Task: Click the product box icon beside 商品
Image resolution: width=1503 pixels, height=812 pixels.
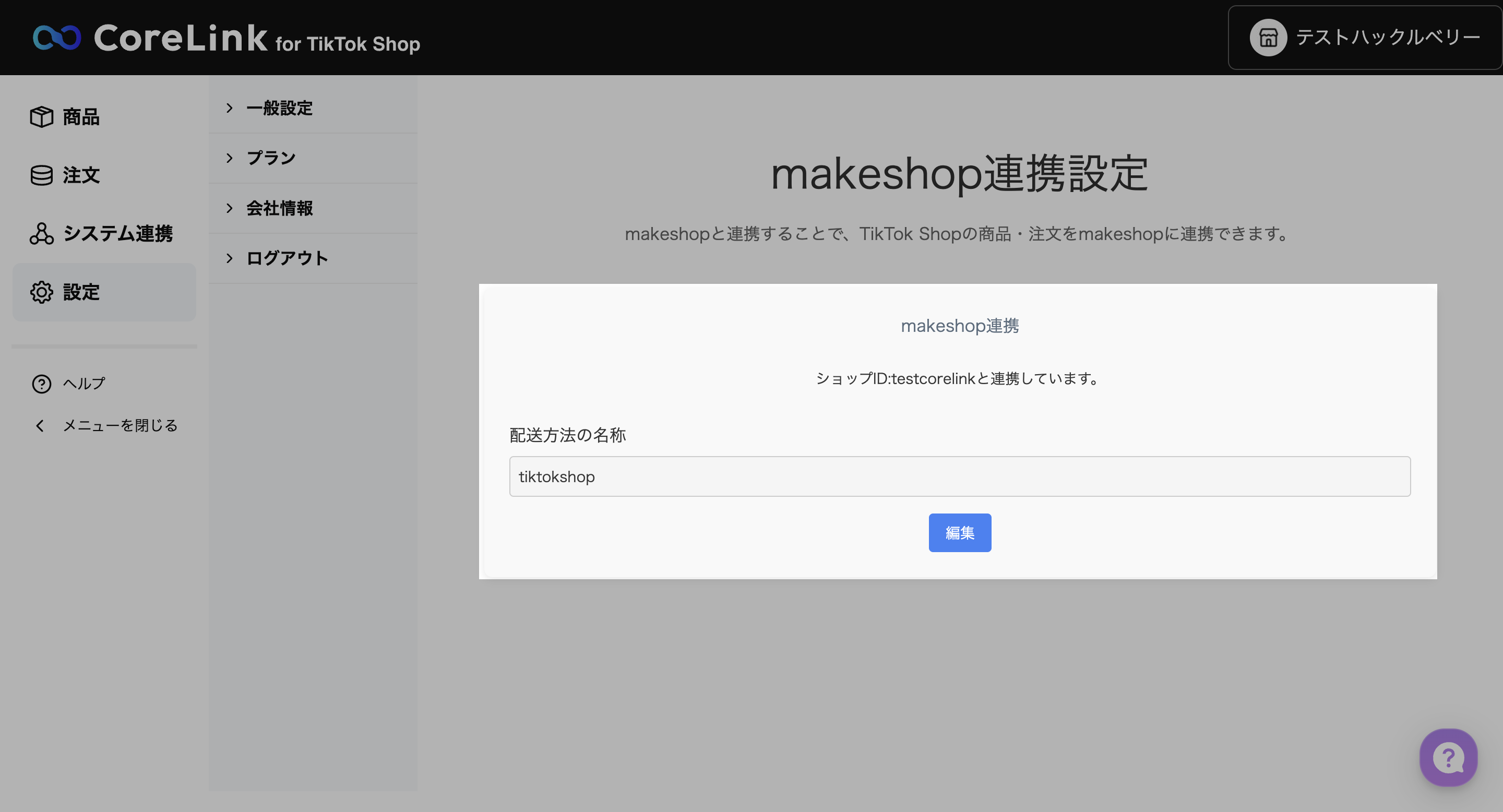Action: (41, 117)
